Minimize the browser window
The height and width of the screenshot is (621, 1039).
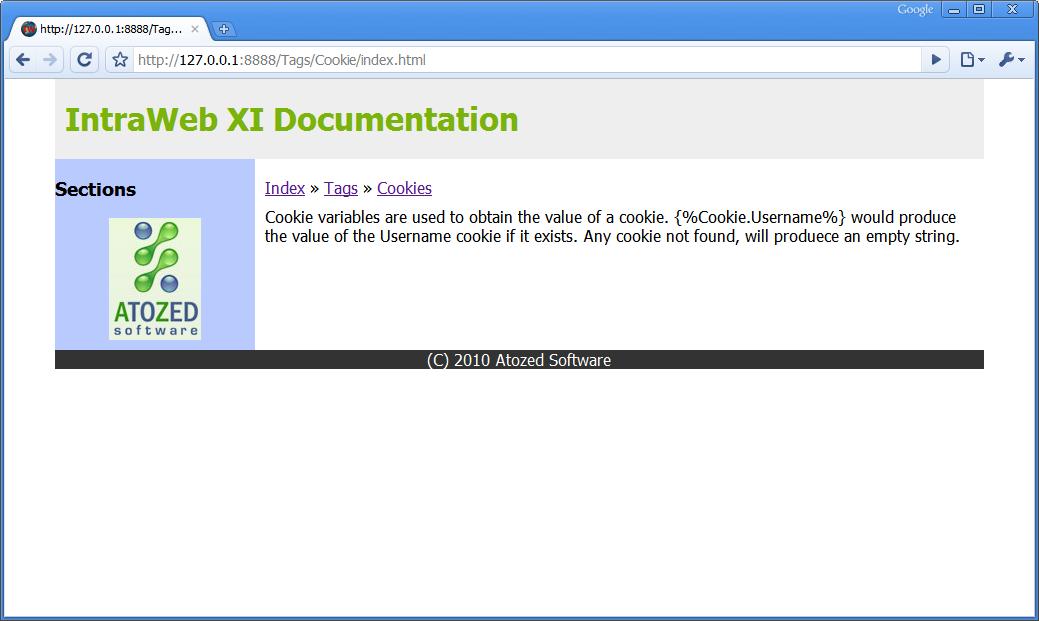(954, 10)
